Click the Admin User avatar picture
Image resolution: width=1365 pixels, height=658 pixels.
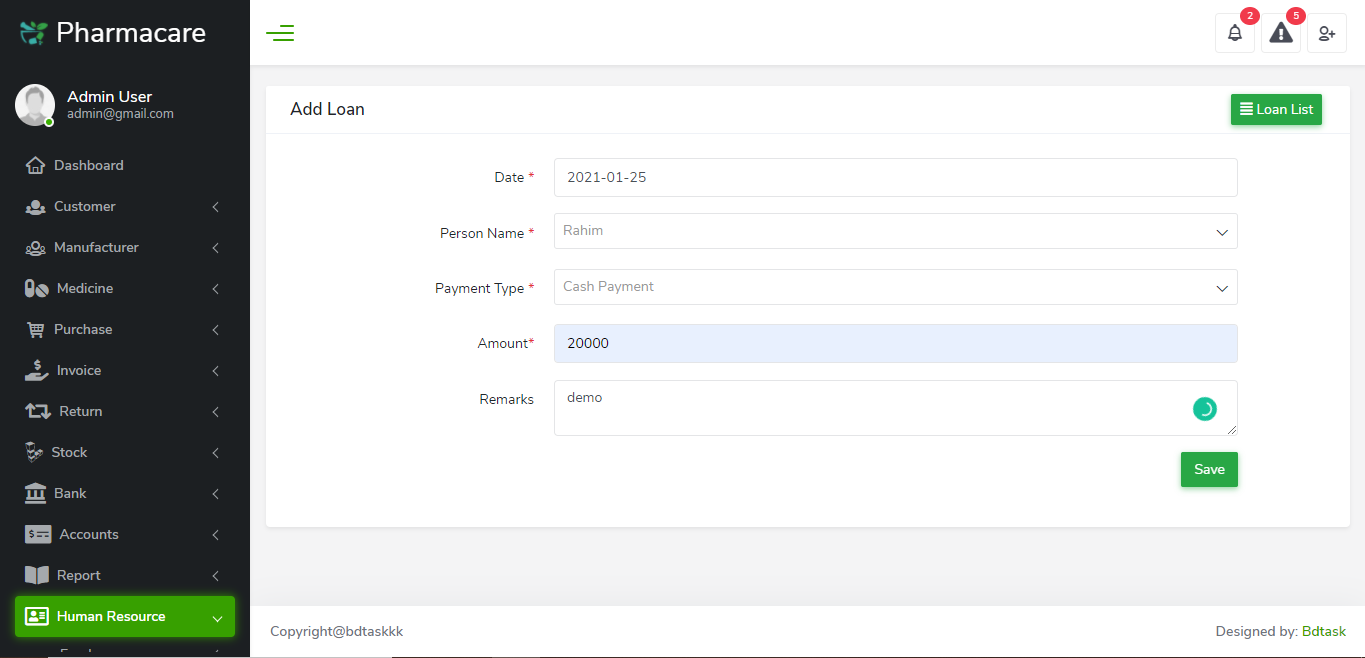35,105
